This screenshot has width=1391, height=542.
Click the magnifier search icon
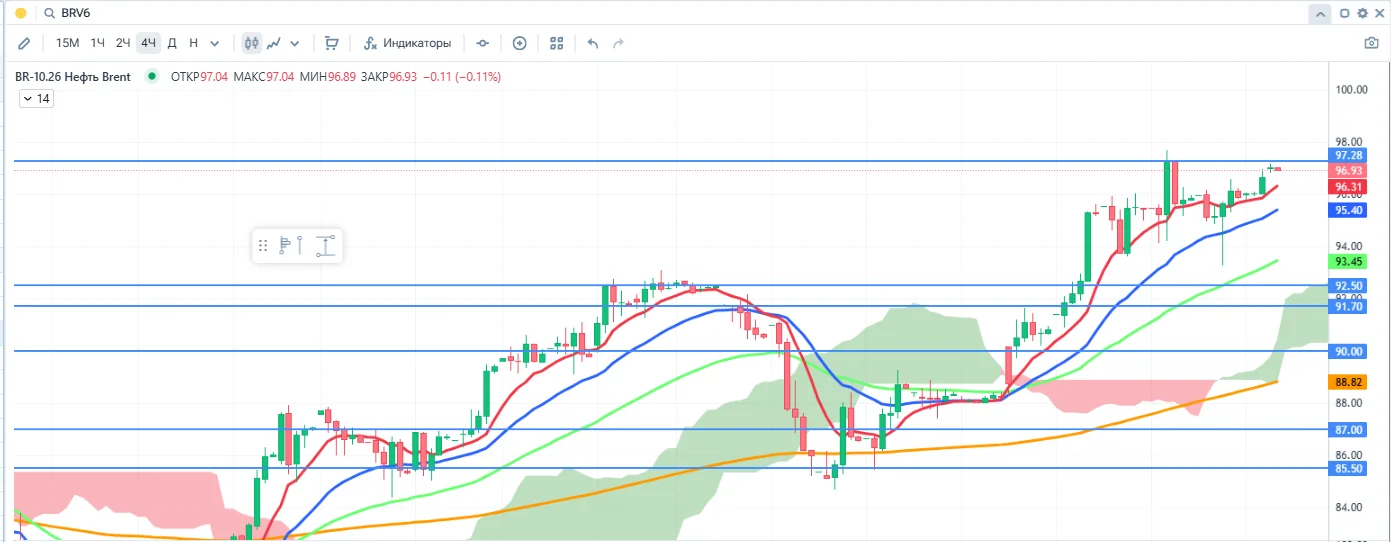click(x=48, y=13)
